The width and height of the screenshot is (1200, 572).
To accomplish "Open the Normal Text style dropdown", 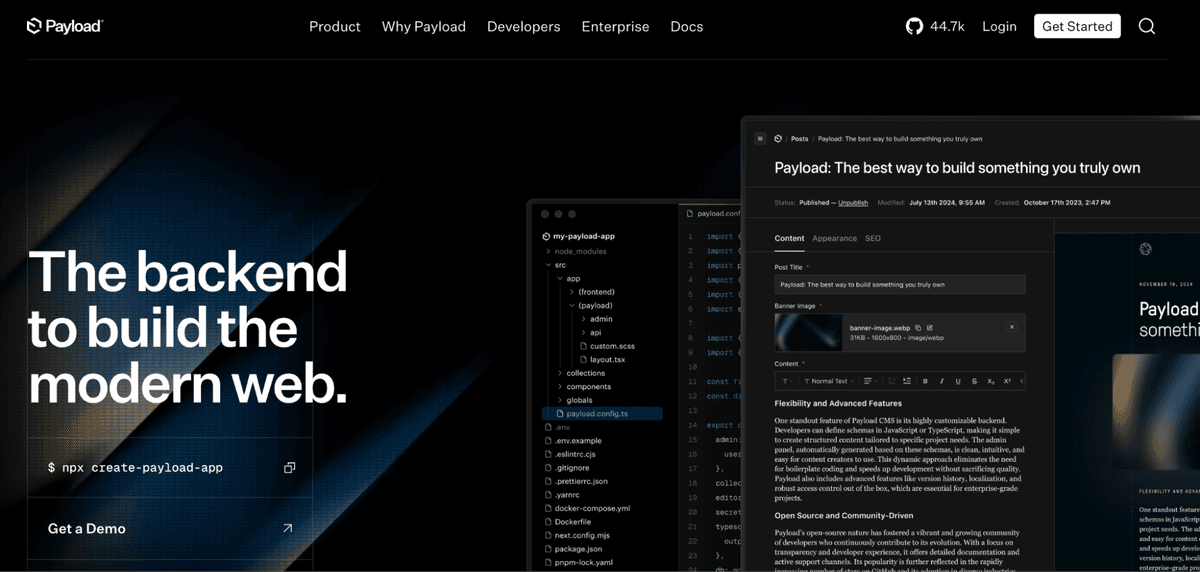I will tap(828, 381).
